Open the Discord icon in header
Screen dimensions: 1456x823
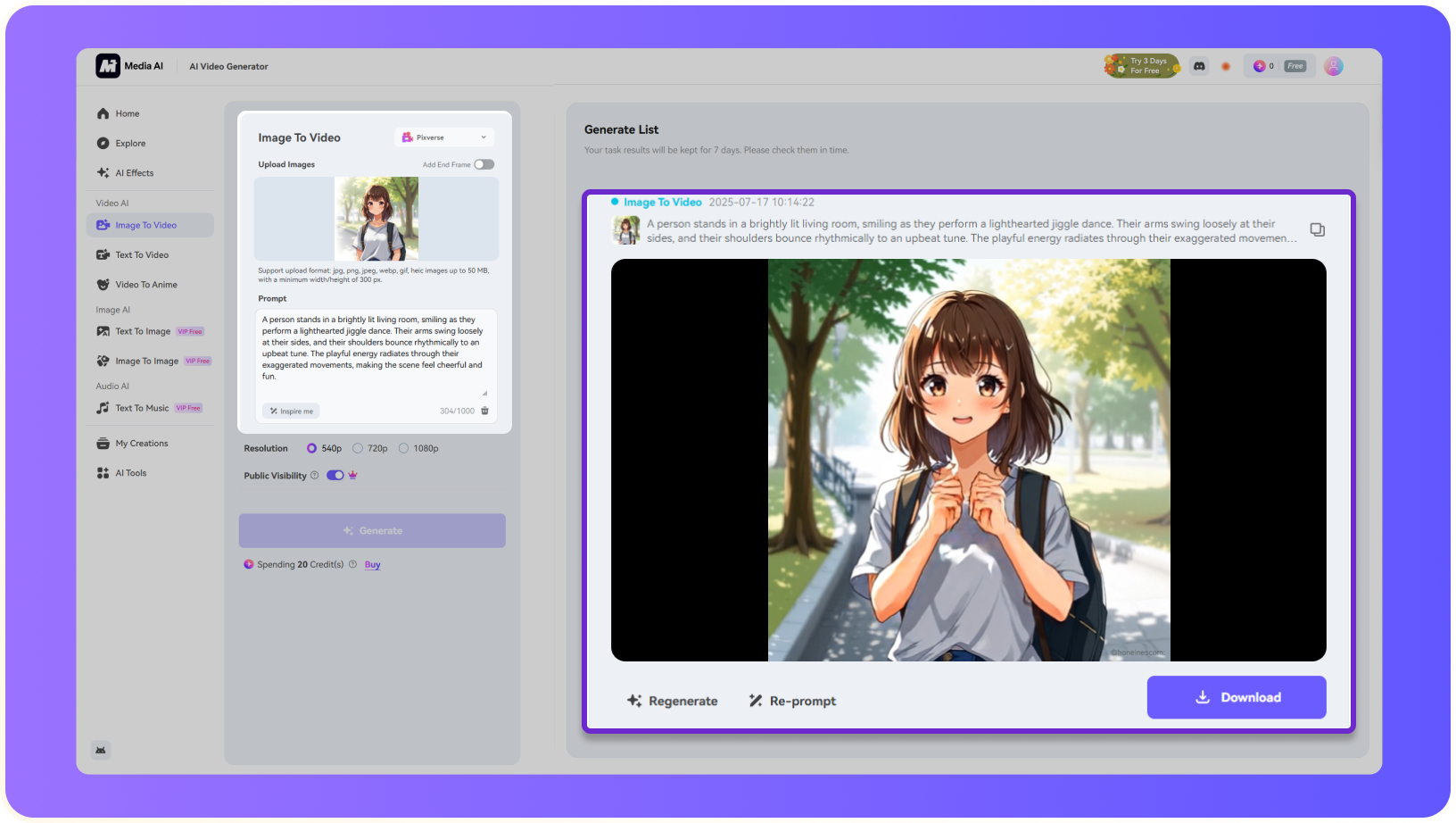pyautogui.click(x=1199, y=66)
